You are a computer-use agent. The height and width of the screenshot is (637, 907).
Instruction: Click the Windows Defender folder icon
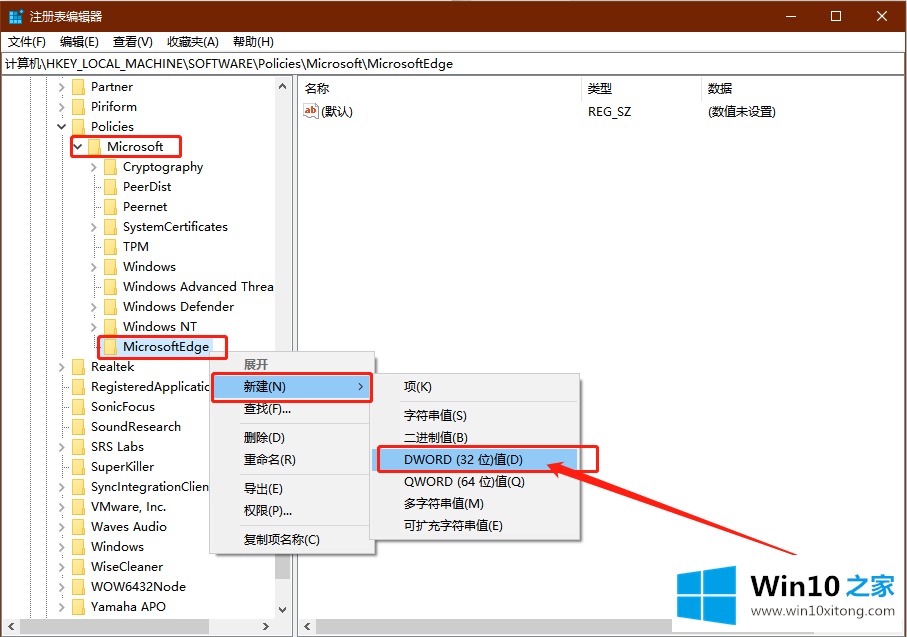click(110, 307)
